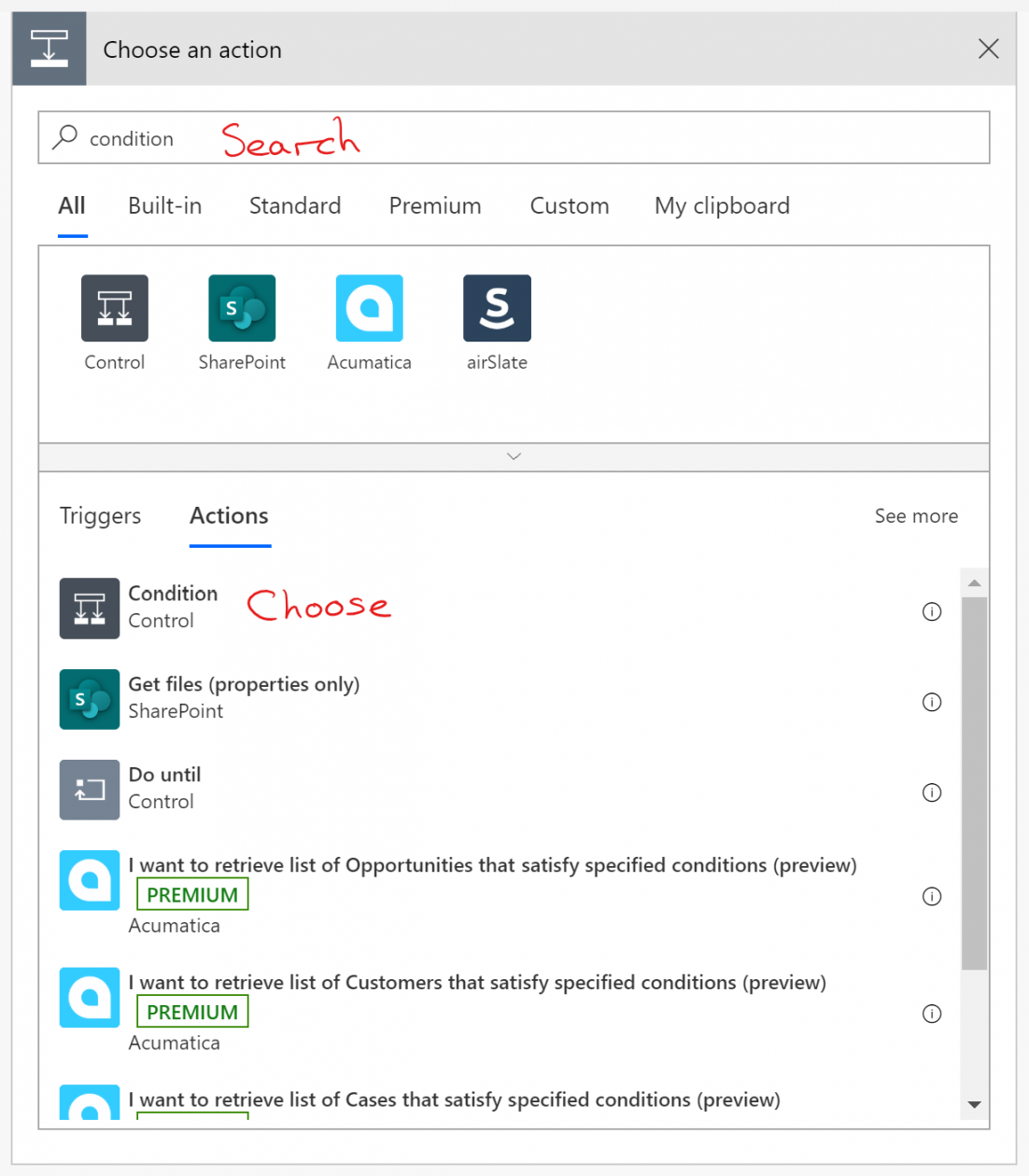Open the airSlate connector icon
Screen dimensions: 1029x1176
point(497,308)
